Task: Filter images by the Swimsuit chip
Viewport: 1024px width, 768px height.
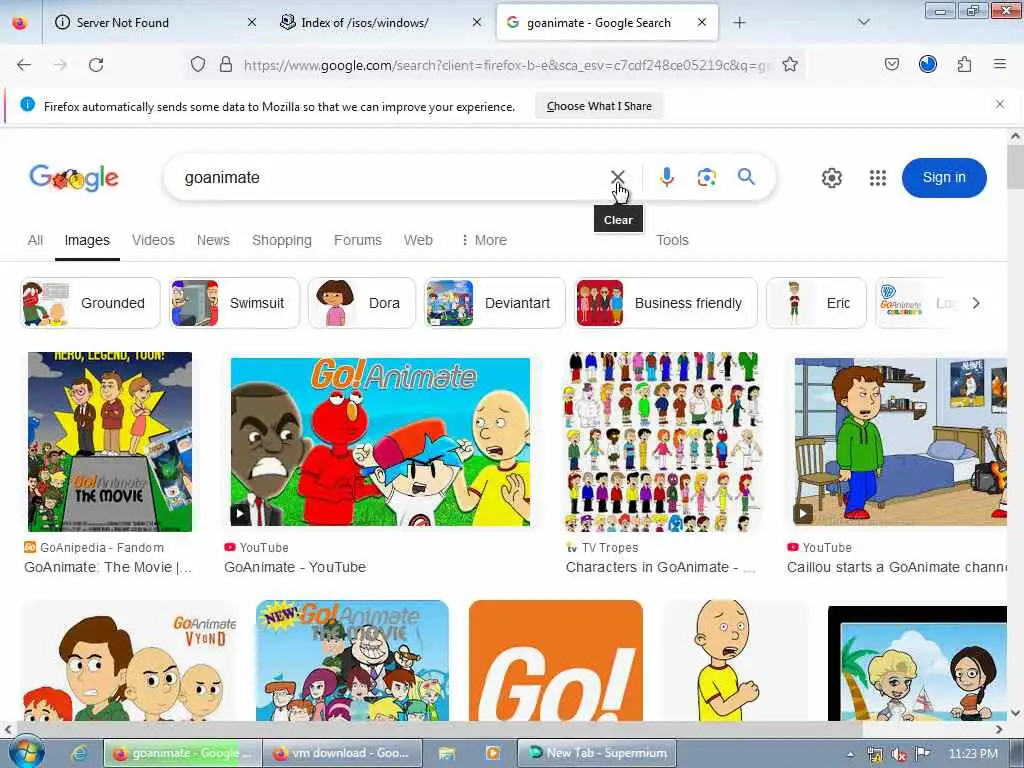Action: 234,303
